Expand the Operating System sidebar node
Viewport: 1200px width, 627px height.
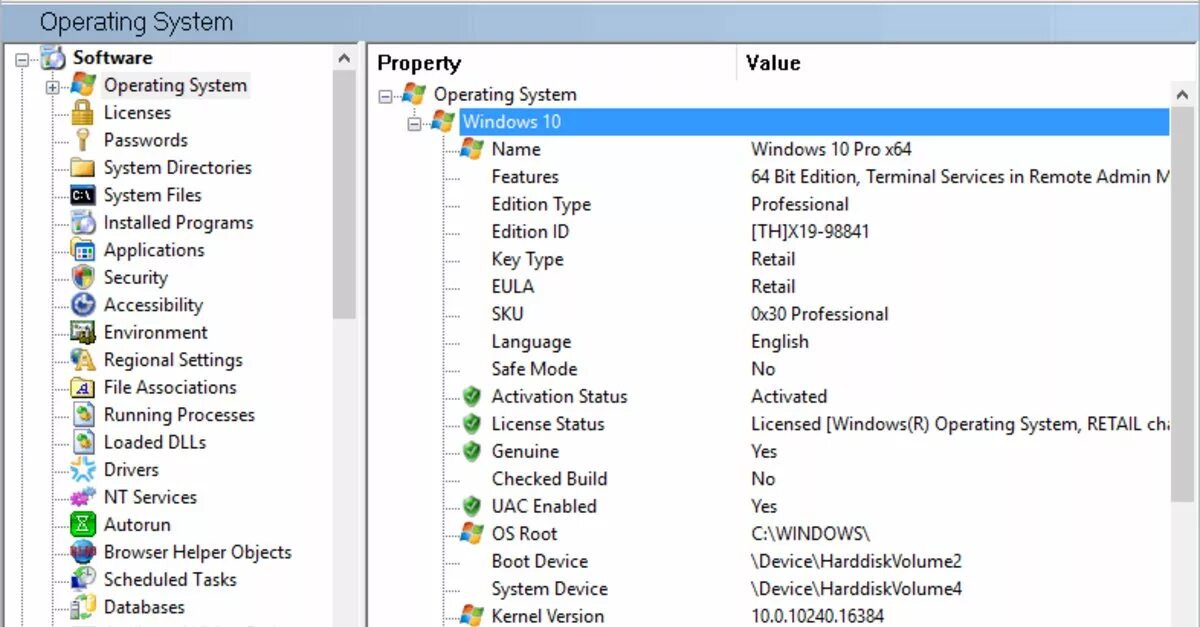(x=52, y=87)
